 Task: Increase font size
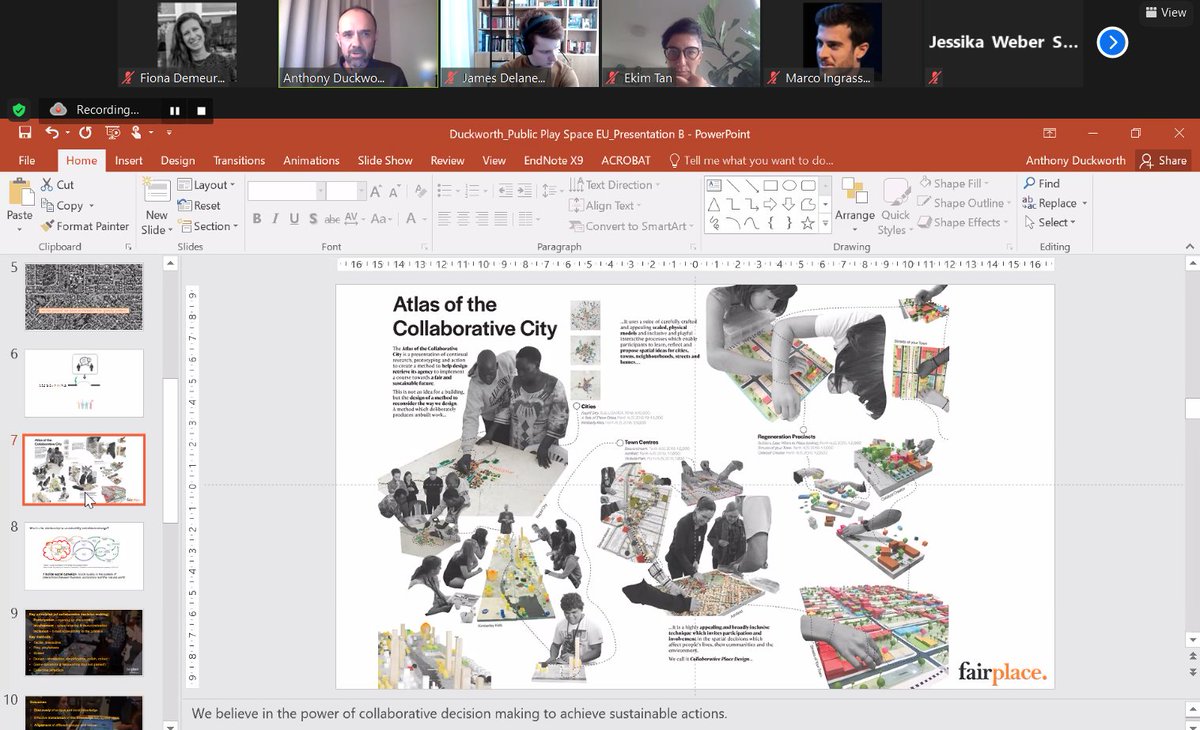click(374, 190)
